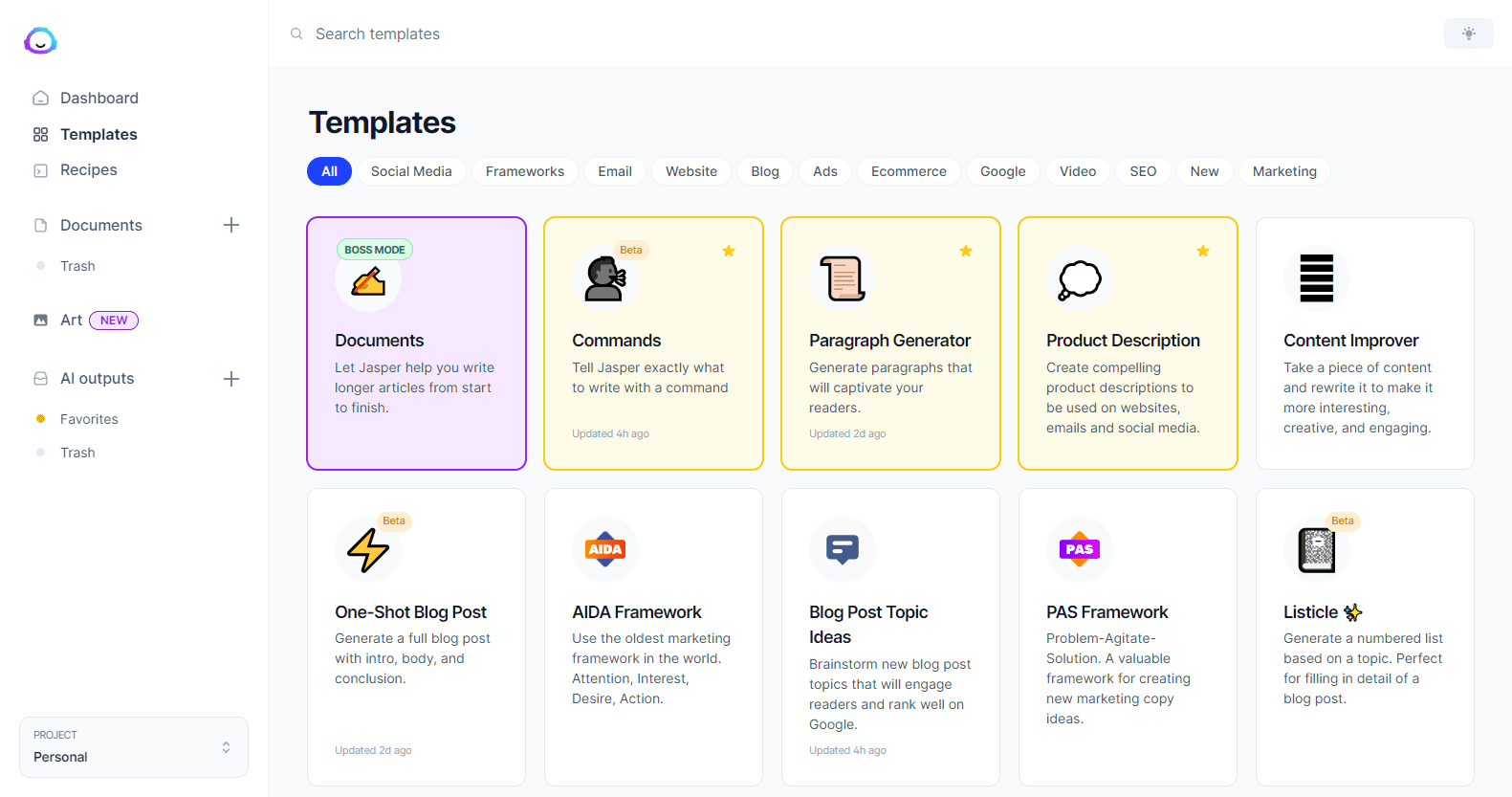Unfavorite the Paragraph Generator star
Image resolution: width=1512 pixels, height=797 pixels.
click(966, 251)
